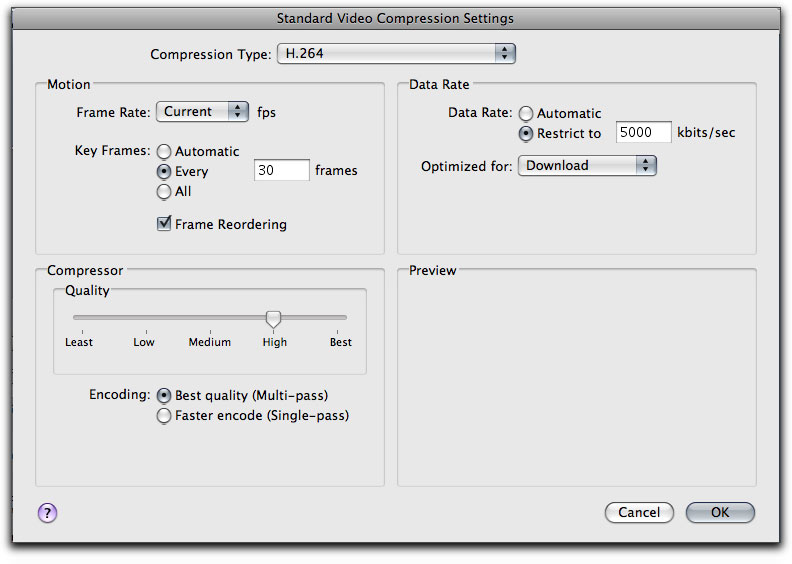Choose Faster encode (Single-pass) encoding
Image resolution: width=792 pixels, height=564 pixels.
coord(164,416)
